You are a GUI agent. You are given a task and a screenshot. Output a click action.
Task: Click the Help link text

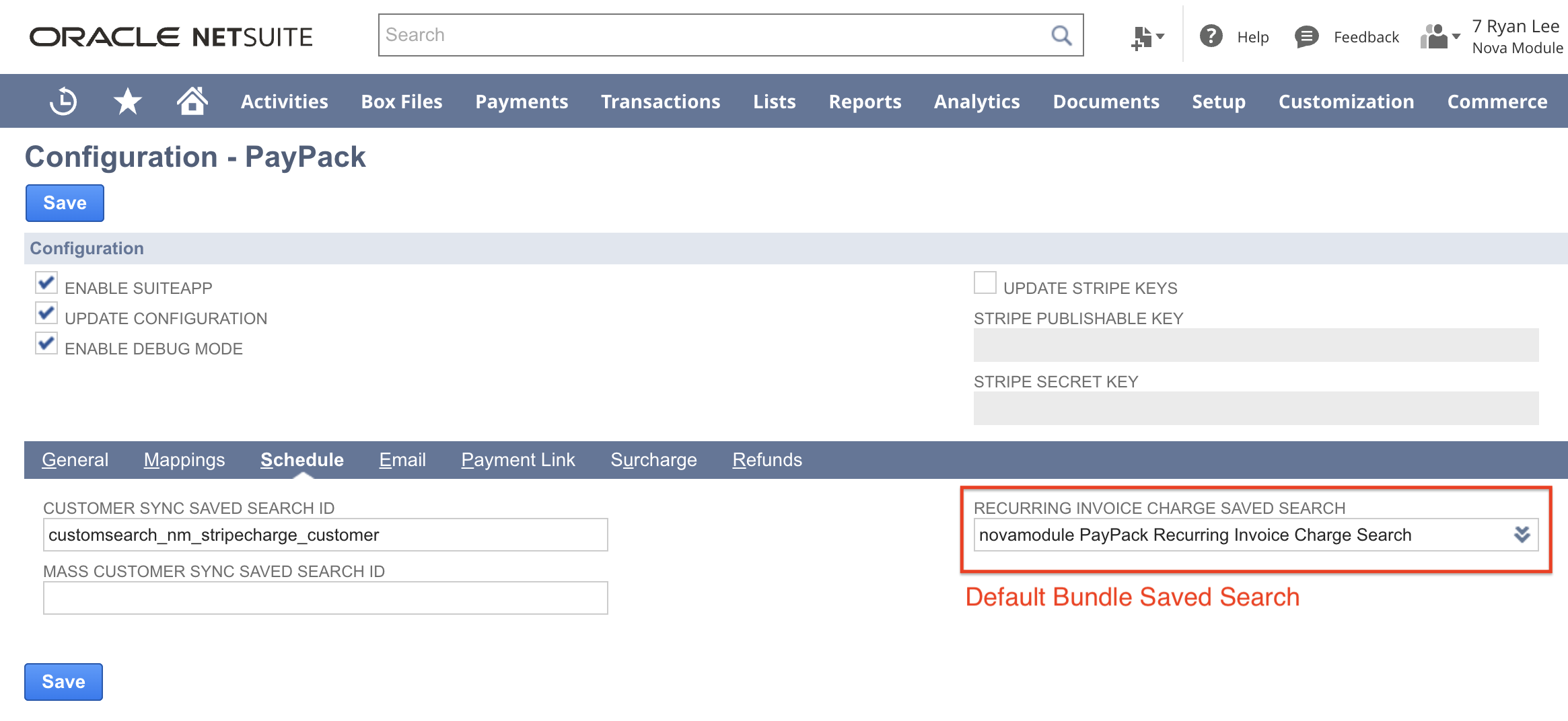[x=1253, y=37]
